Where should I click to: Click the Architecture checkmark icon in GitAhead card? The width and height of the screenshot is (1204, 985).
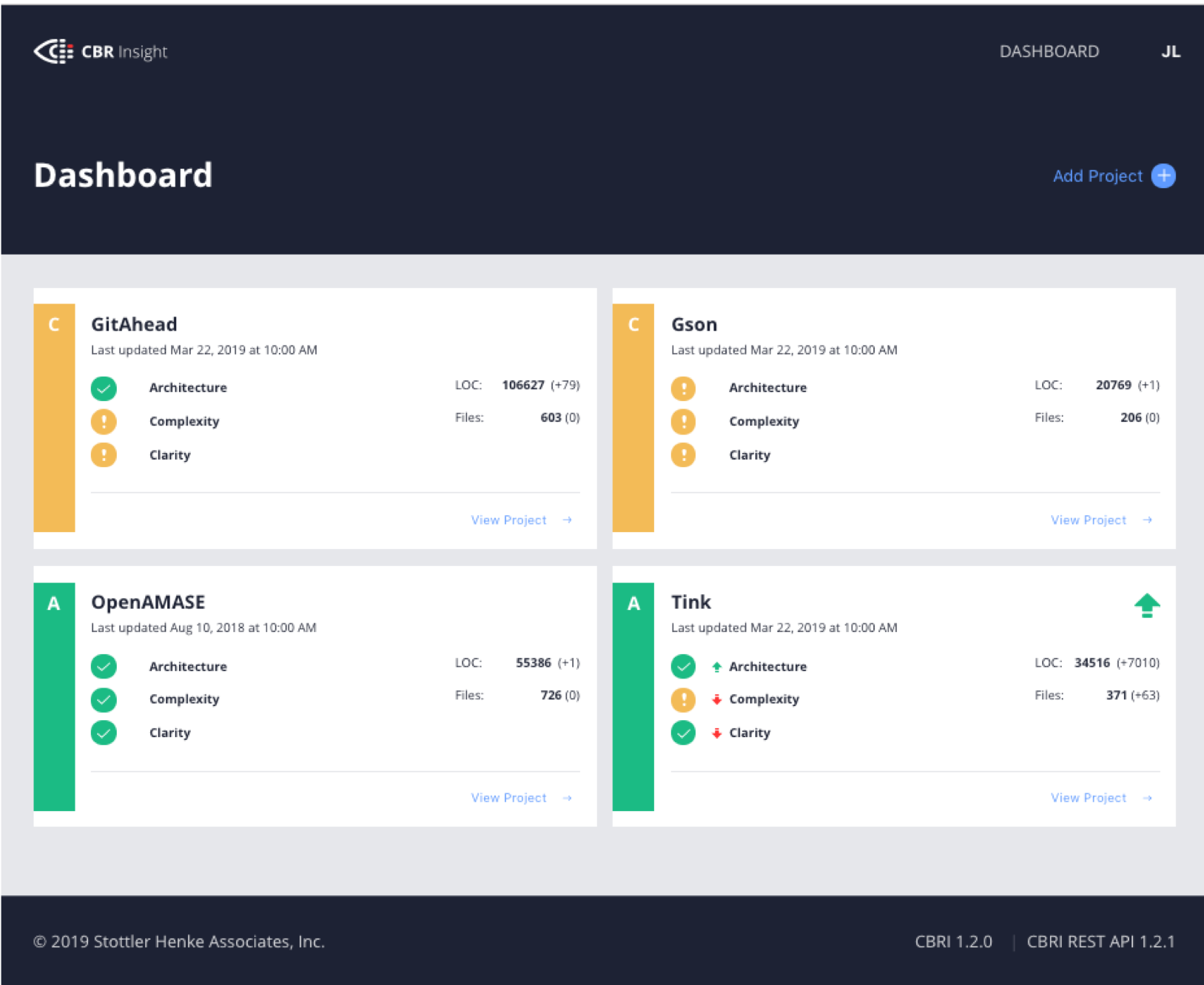click(104, 388)
